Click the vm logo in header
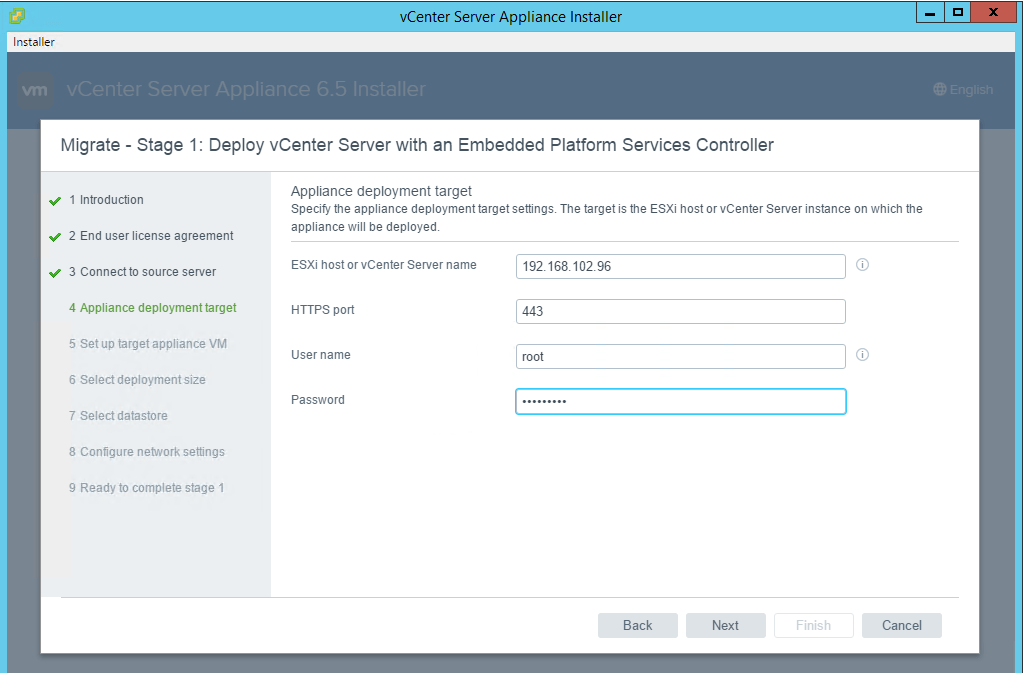 coord(35,90)
